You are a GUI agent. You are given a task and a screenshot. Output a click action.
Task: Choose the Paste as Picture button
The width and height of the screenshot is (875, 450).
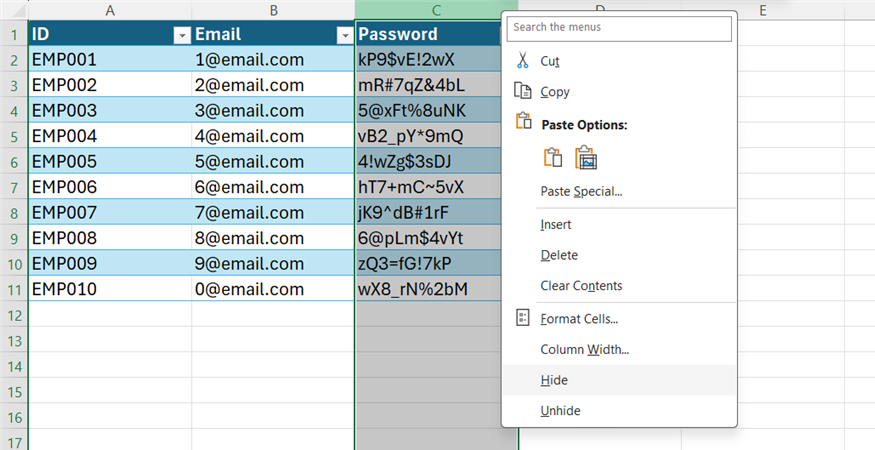[x=586, y=157]
